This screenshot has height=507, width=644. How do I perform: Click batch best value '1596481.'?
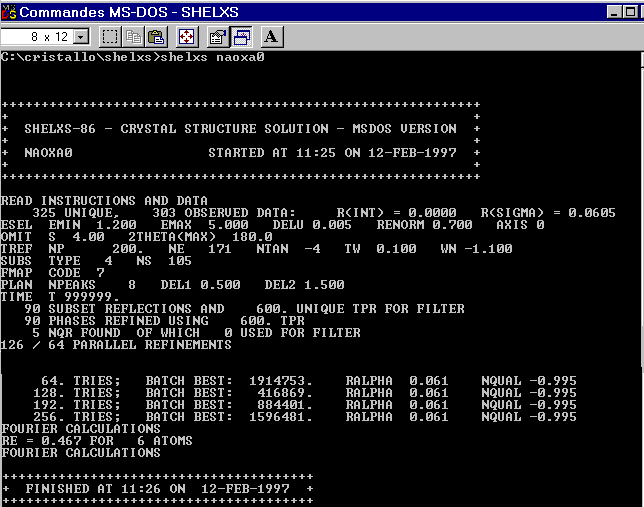tap(281, 417)
